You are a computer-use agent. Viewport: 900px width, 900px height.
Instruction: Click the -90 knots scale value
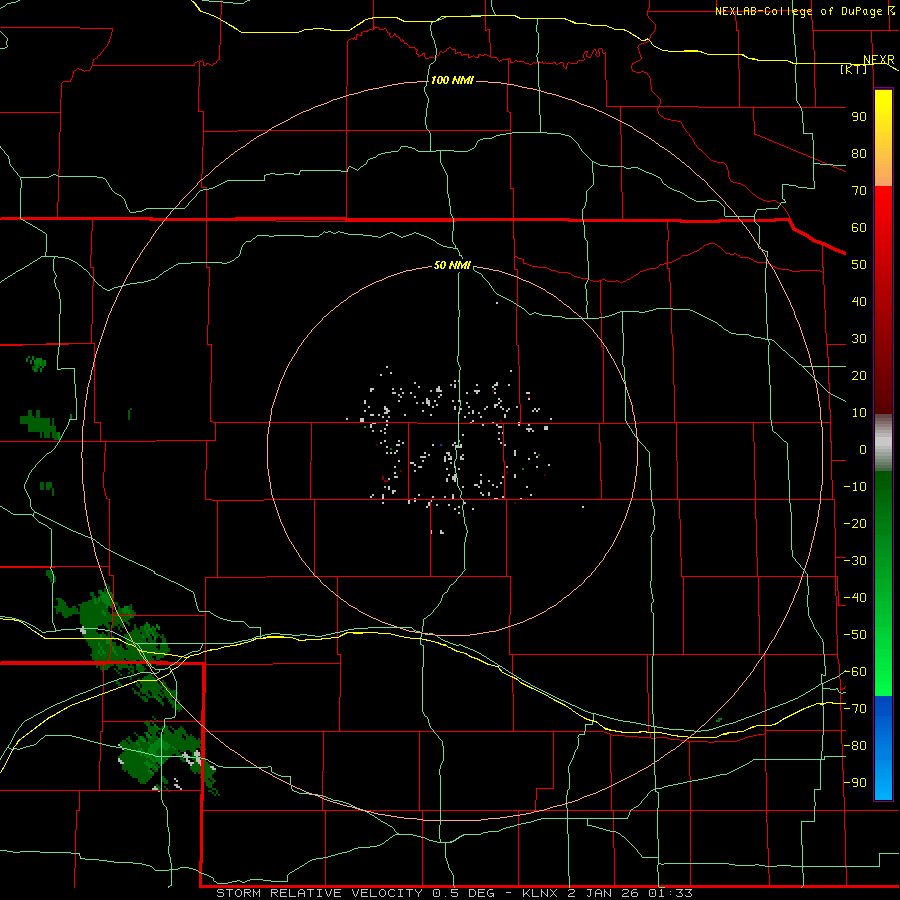[x=855, y=783]
